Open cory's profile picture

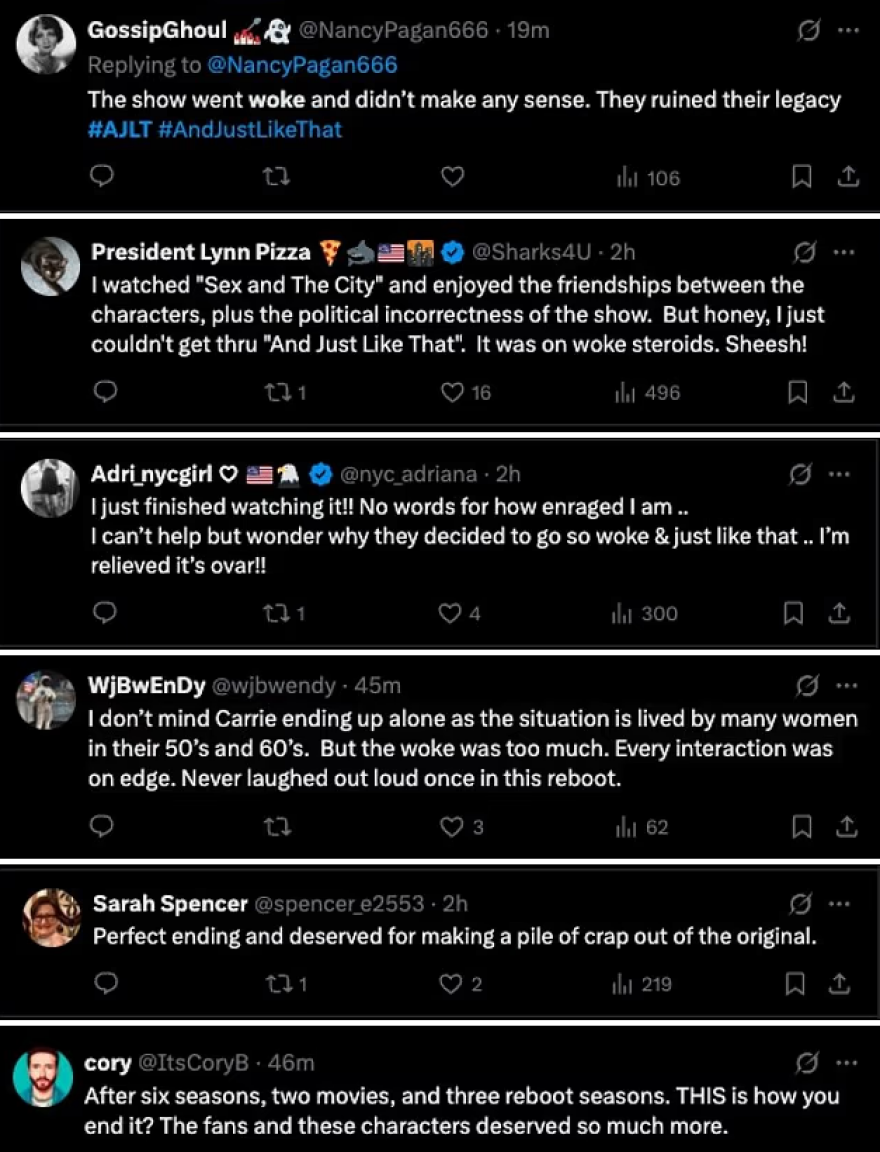[43, 1076]
